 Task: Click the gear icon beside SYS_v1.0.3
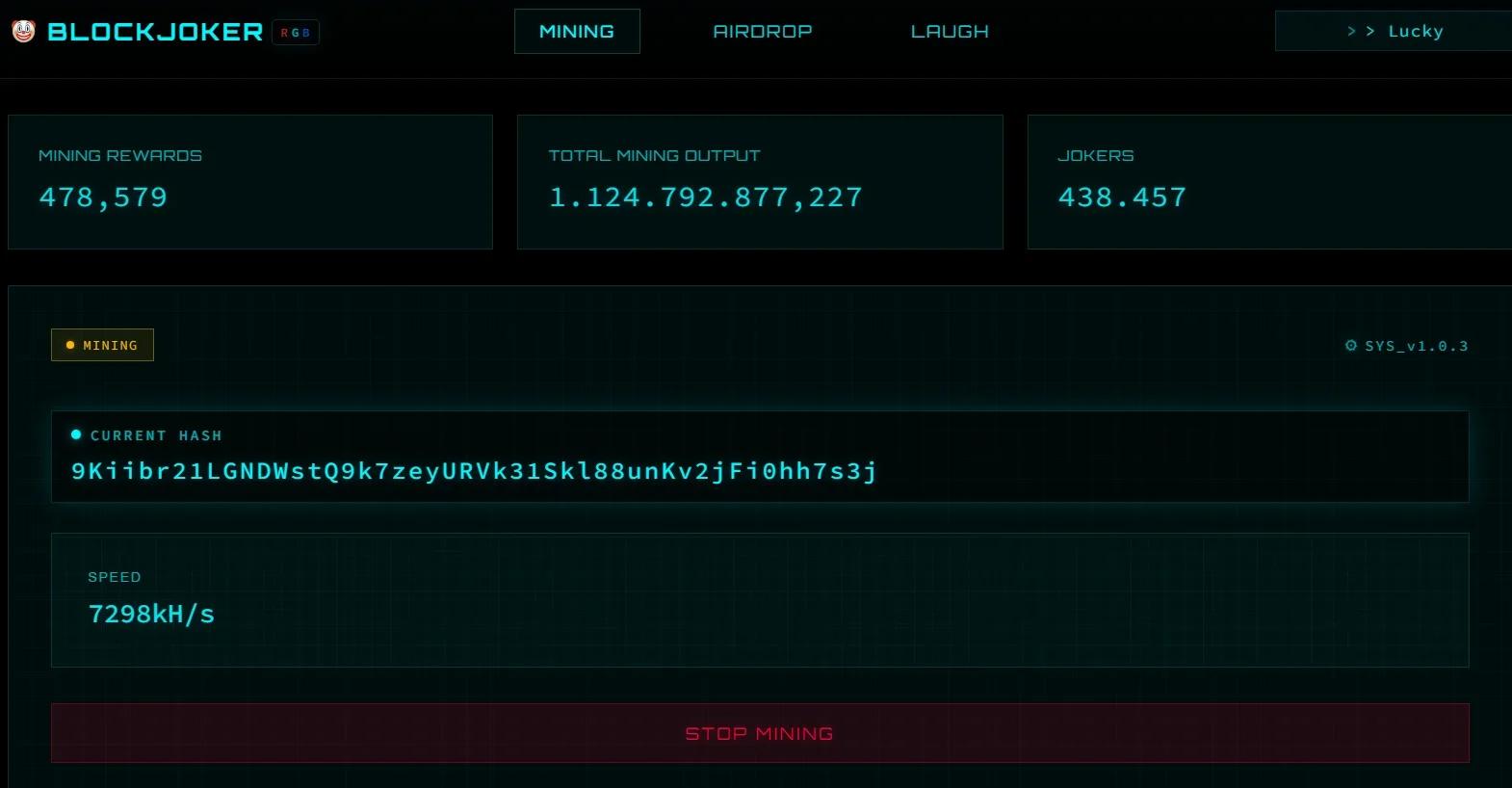tap(1351, 345)
